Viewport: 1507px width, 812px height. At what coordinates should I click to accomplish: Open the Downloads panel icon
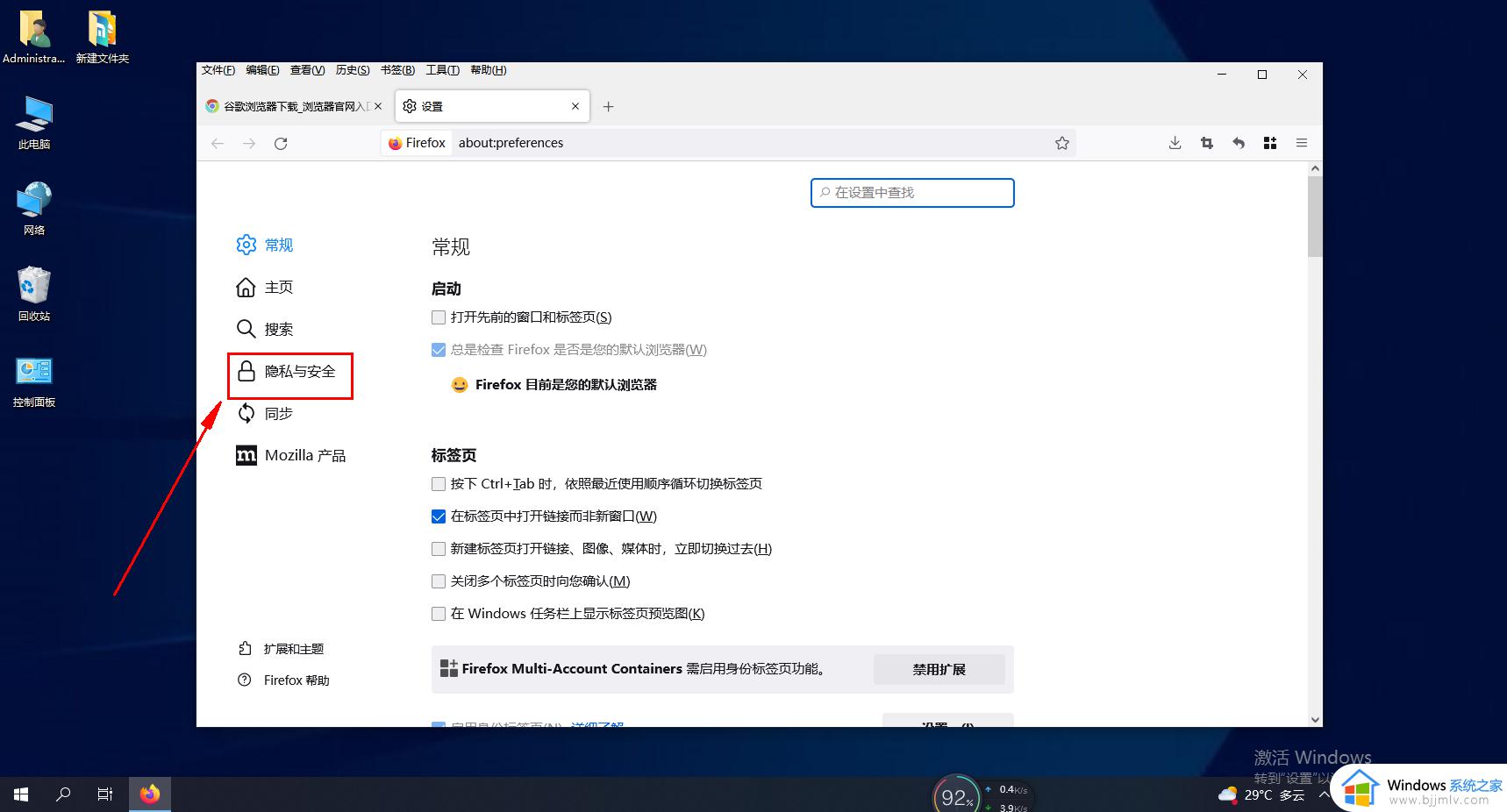click(1175, 143)
